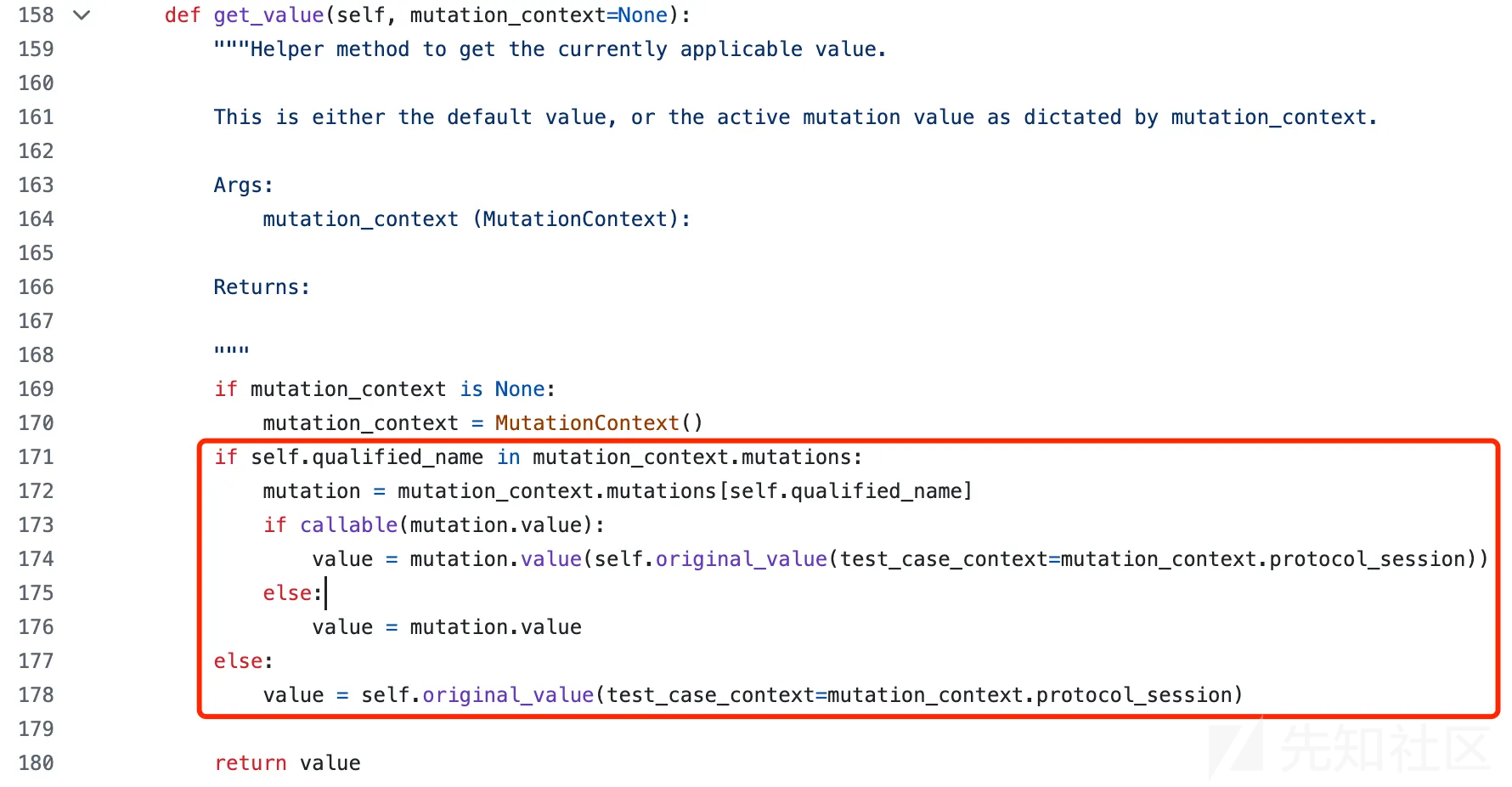The height and width of the screenshot is (787, 1512).
Task: Click 'value = mutation.value' on line 176
Action: click(447, 627)
